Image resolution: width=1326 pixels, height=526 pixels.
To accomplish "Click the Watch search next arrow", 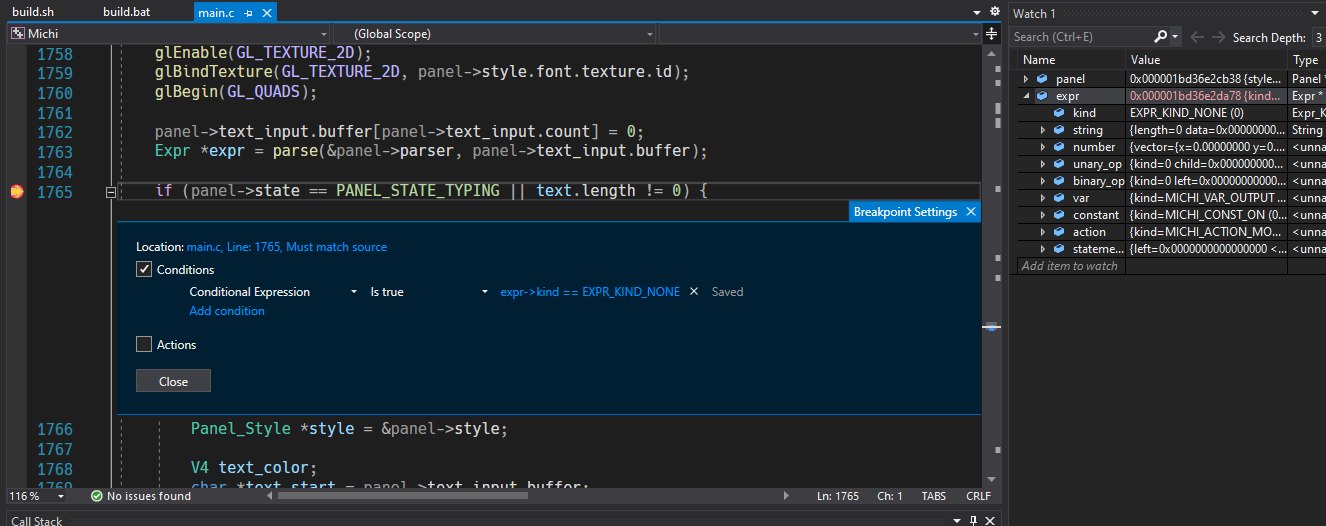I will (1218, 37).
